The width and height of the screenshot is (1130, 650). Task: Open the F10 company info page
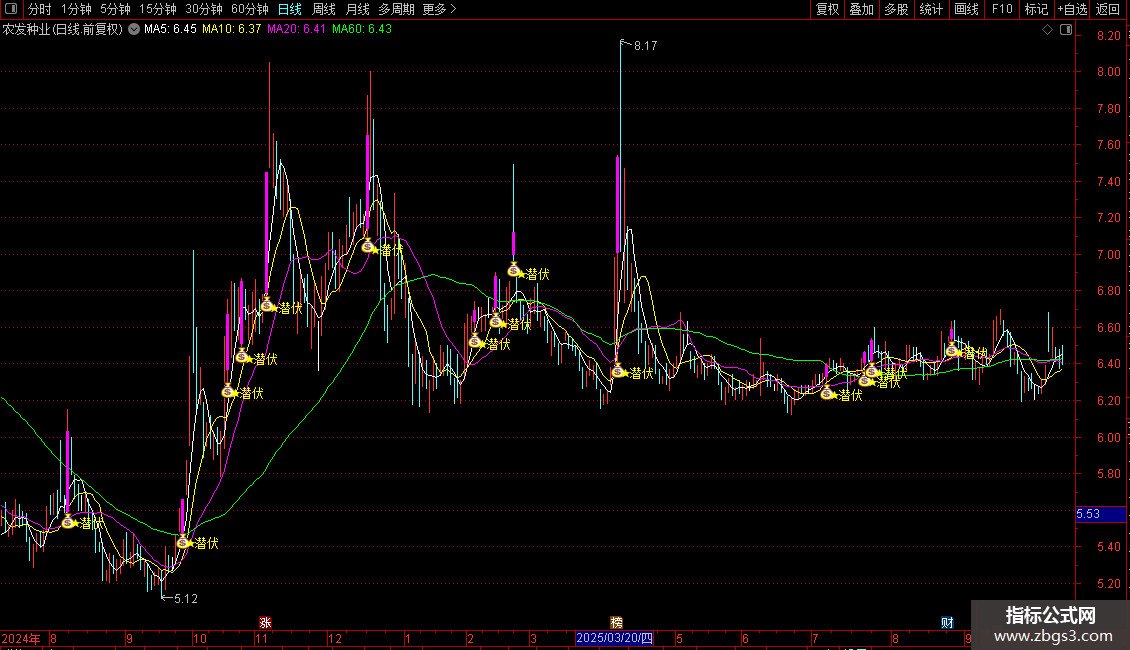coord(1001,9)
